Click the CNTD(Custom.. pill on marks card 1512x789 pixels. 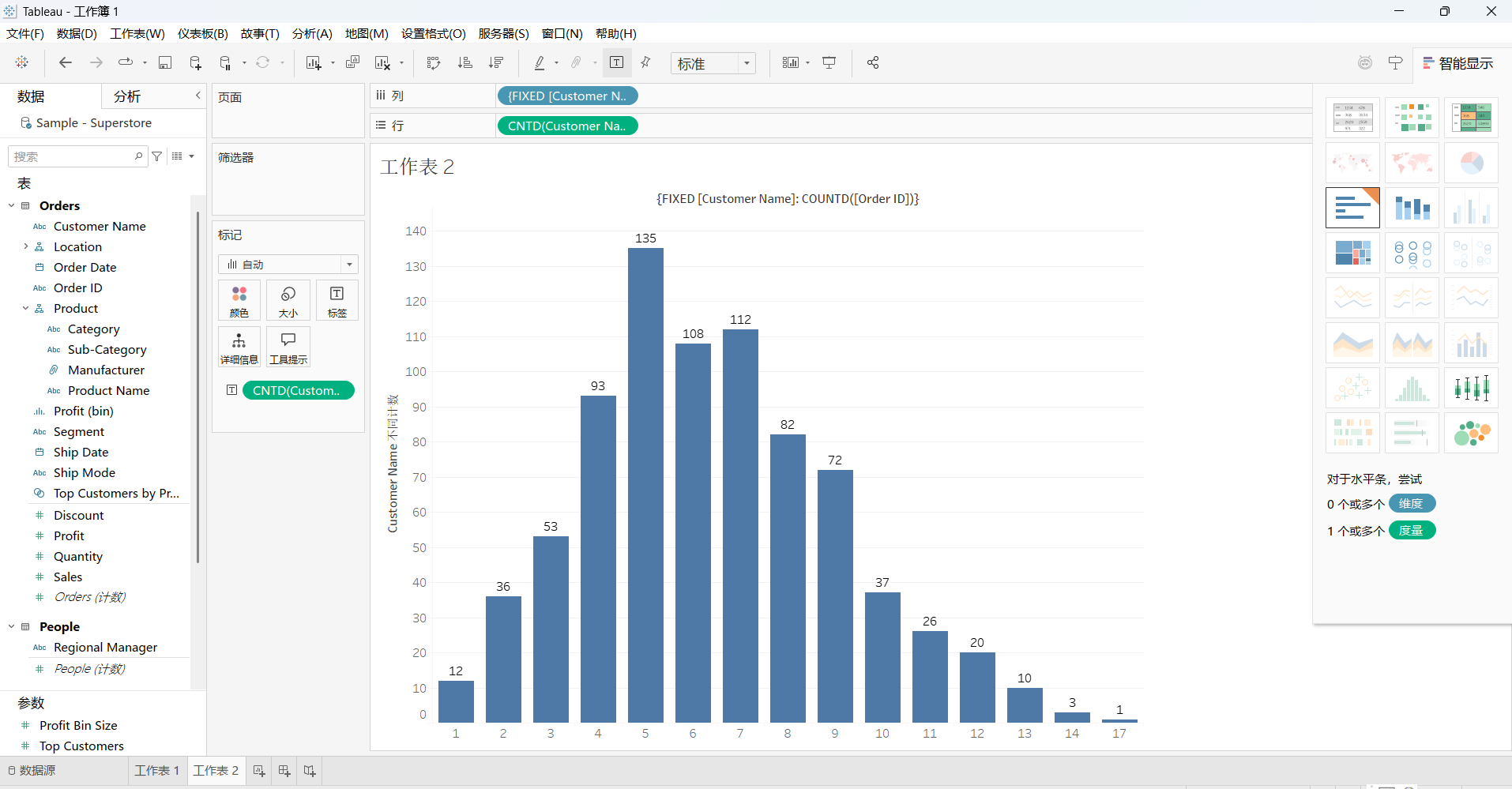pos(298,390)
